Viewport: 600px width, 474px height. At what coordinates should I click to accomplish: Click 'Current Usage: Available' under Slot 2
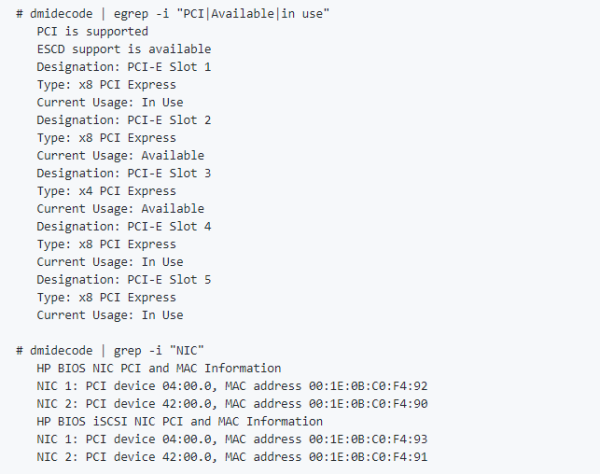[x=120, y=156]
